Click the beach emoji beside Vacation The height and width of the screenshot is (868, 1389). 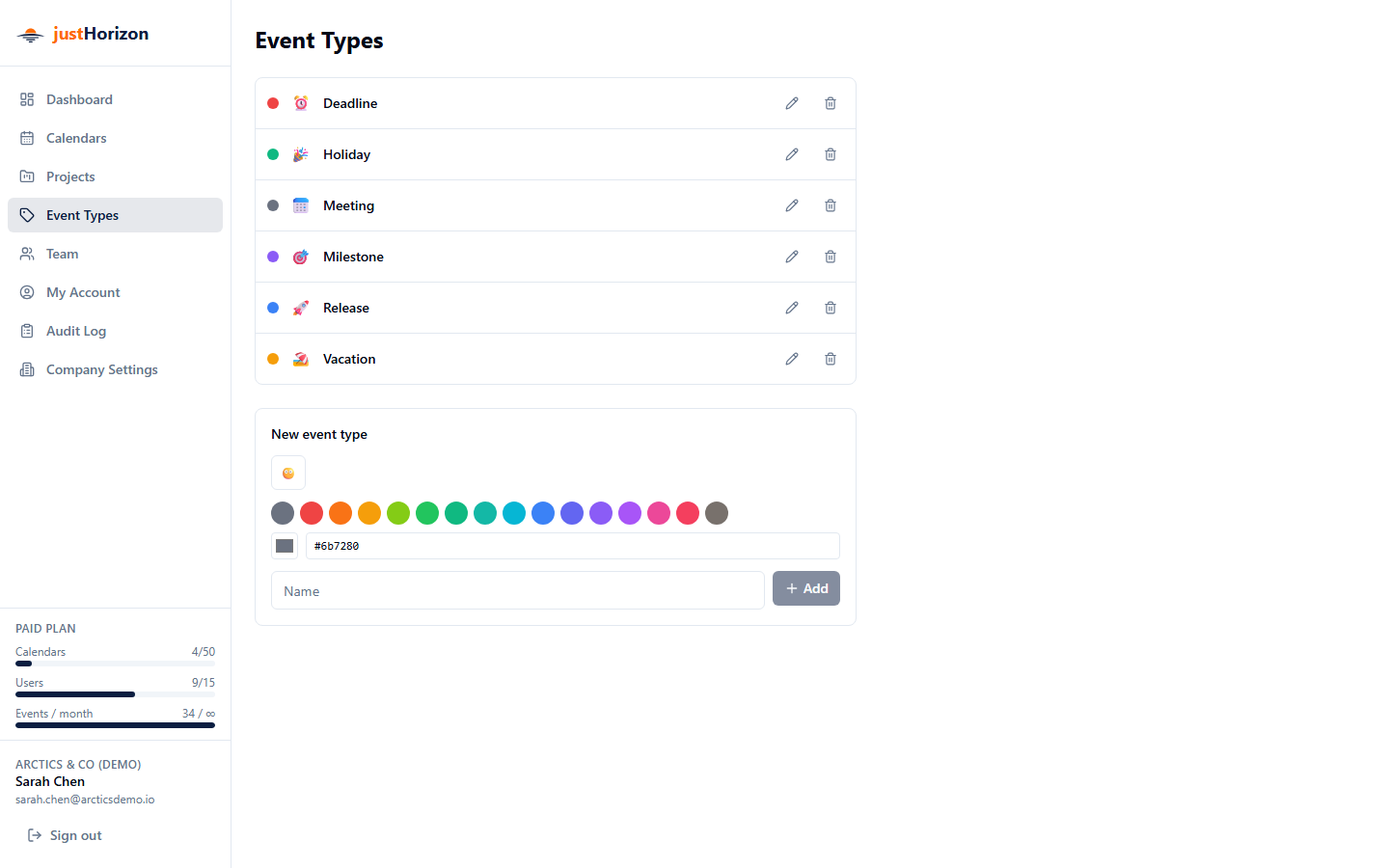click(301, 359)
